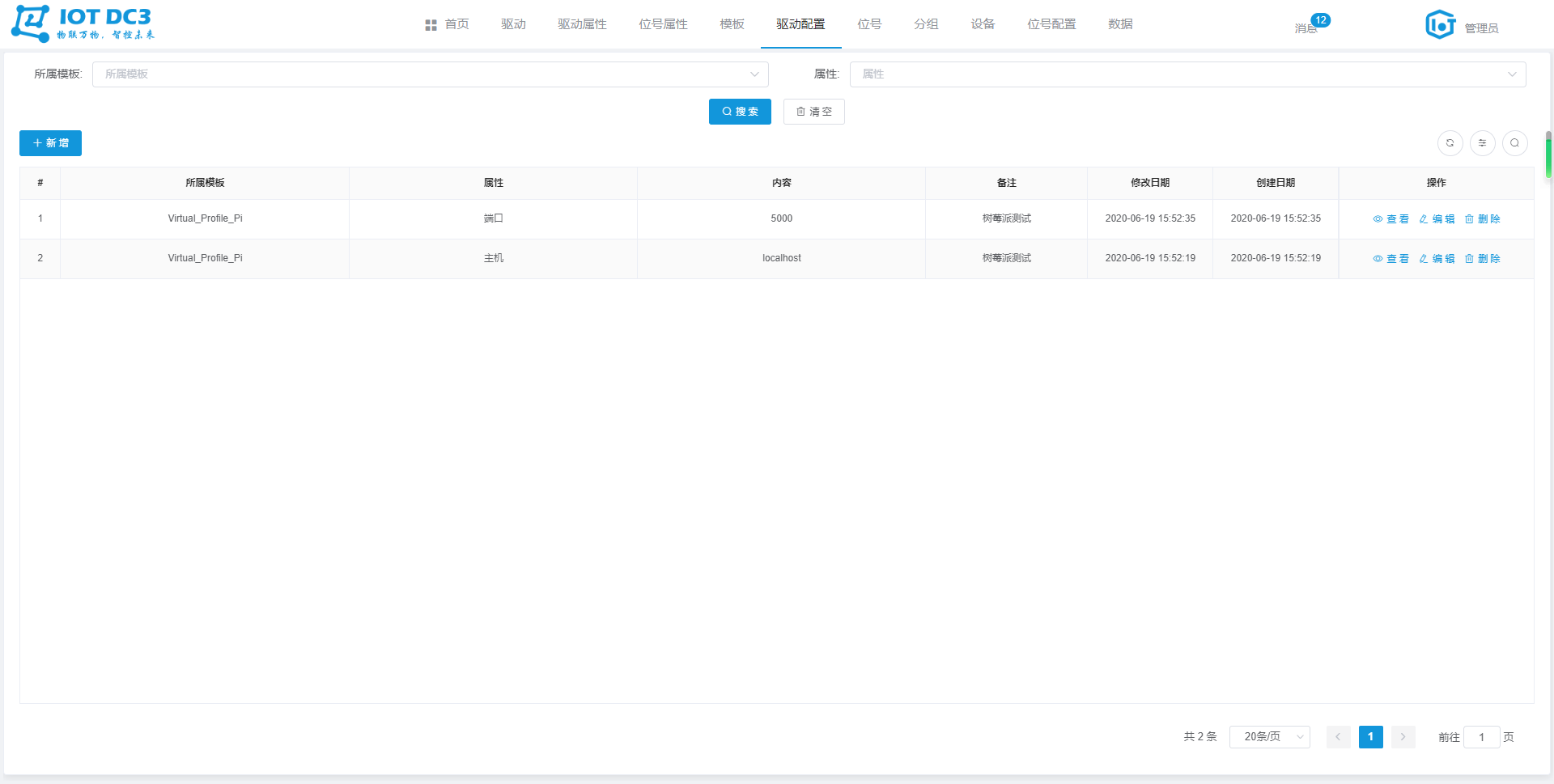Click the administrator avatar icon
This screenshot has height=784, width=1554.
point(1440,24)
